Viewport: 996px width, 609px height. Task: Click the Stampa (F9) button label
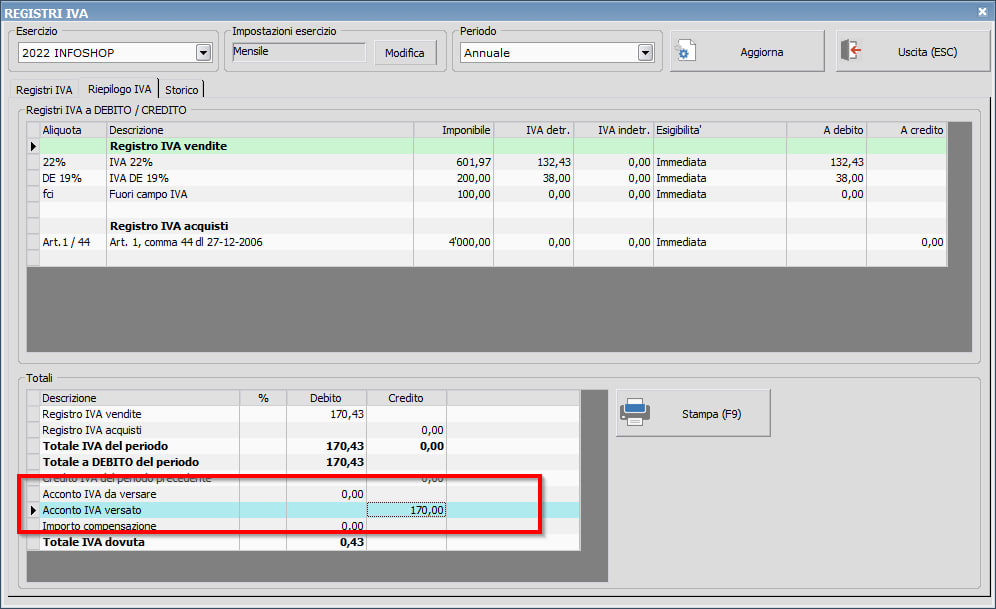(x=711, y=414)
